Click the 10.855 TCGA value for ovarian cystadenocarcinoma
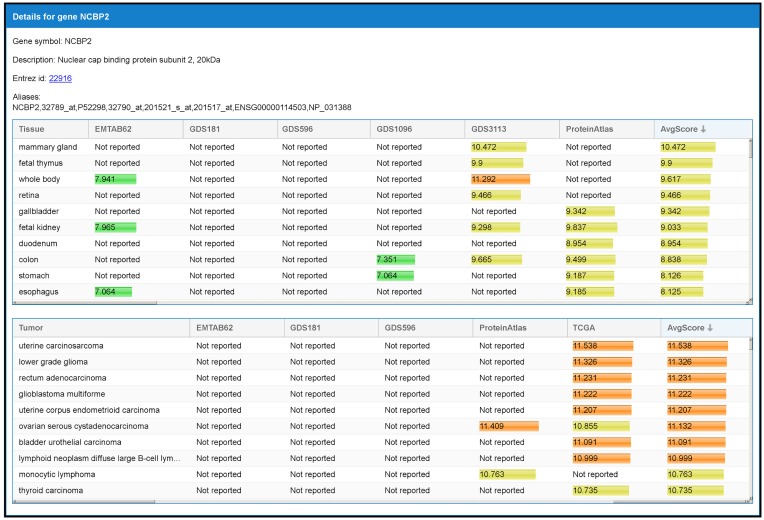The image size is (764, 520). pyautogui.click(x=601, y=426)
